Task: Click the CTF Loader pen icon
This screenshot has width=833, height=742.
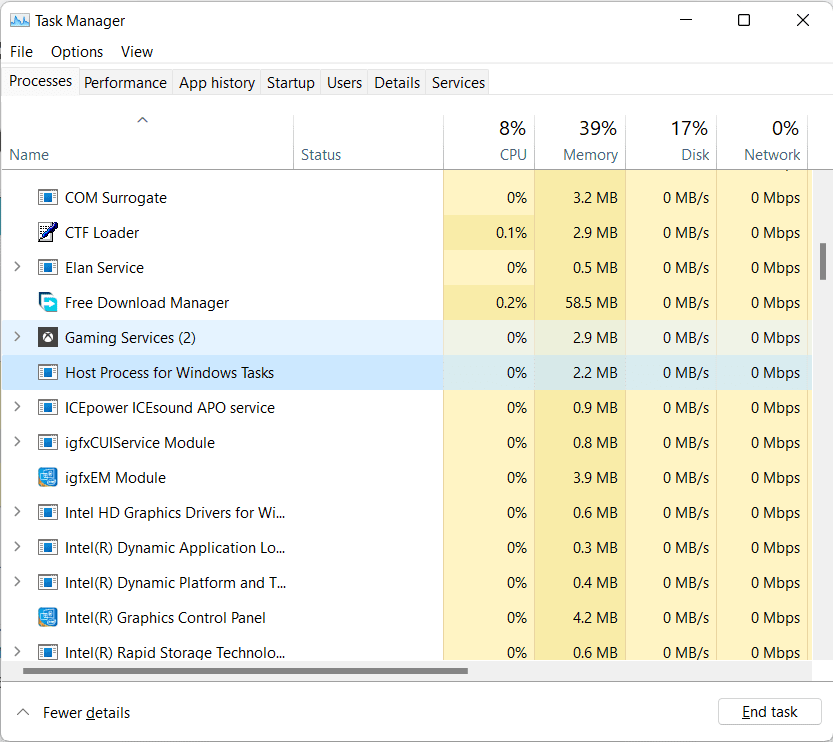Action: tap(47, 232)
